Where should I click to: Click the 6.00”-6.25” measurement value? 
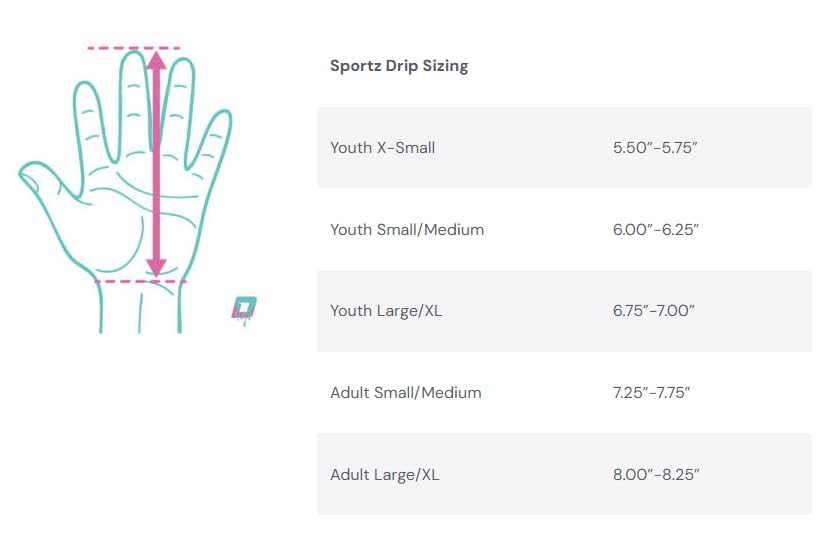(655, 230)
